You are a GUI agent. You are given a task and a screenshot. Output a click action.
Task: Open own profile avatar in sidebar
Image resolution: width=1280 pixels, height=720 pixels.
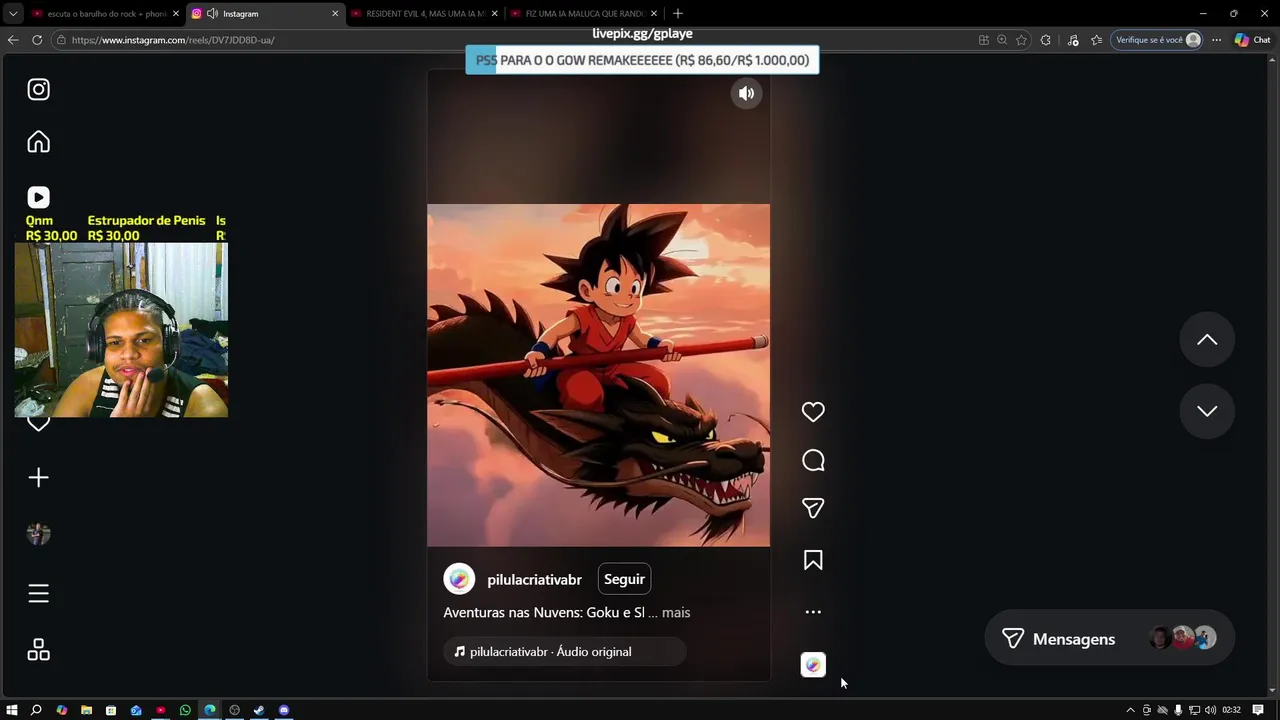(x=38, y=534)
